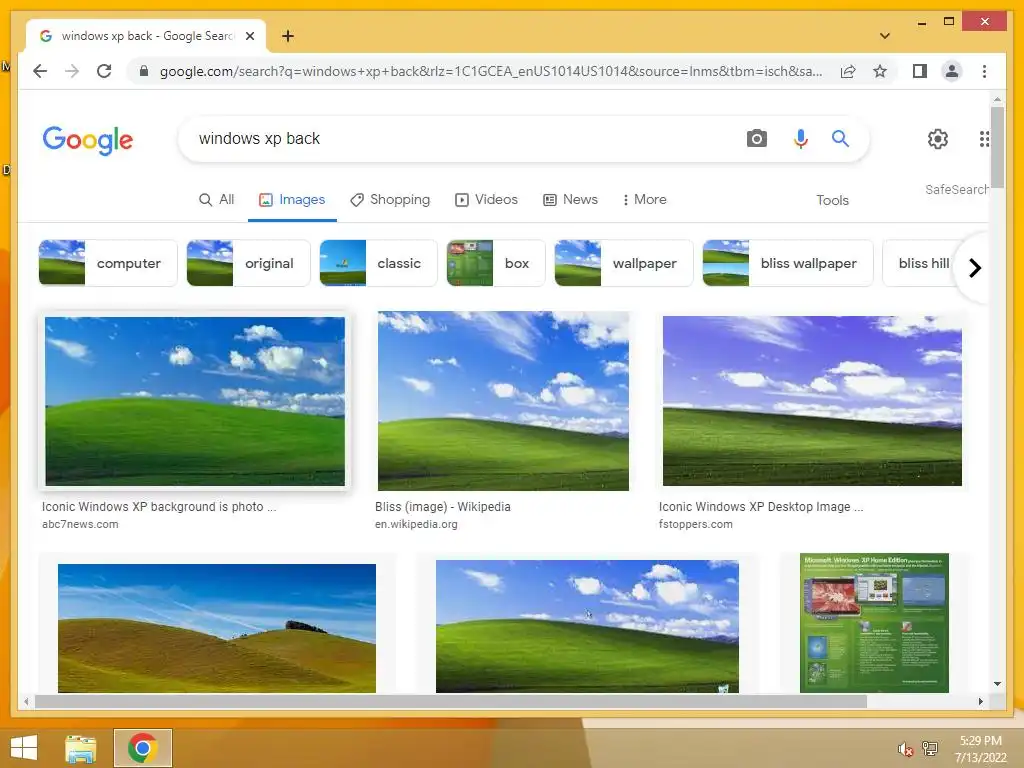The width and height of the screenshot is (1024, 768).
Task: Click the address bar URL
Action: click(x=491, y=71)
